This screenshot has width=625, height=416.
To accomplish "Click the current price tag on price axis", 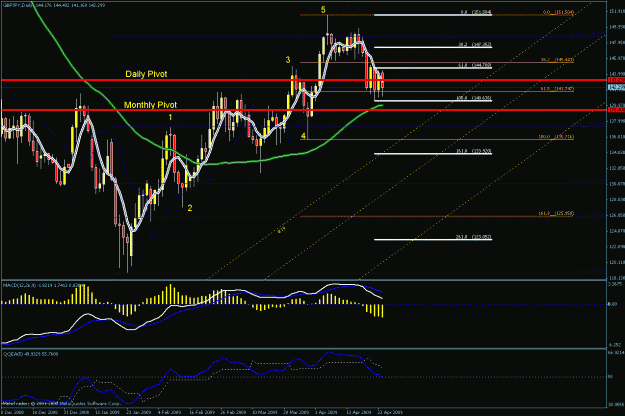I will 616,87.
